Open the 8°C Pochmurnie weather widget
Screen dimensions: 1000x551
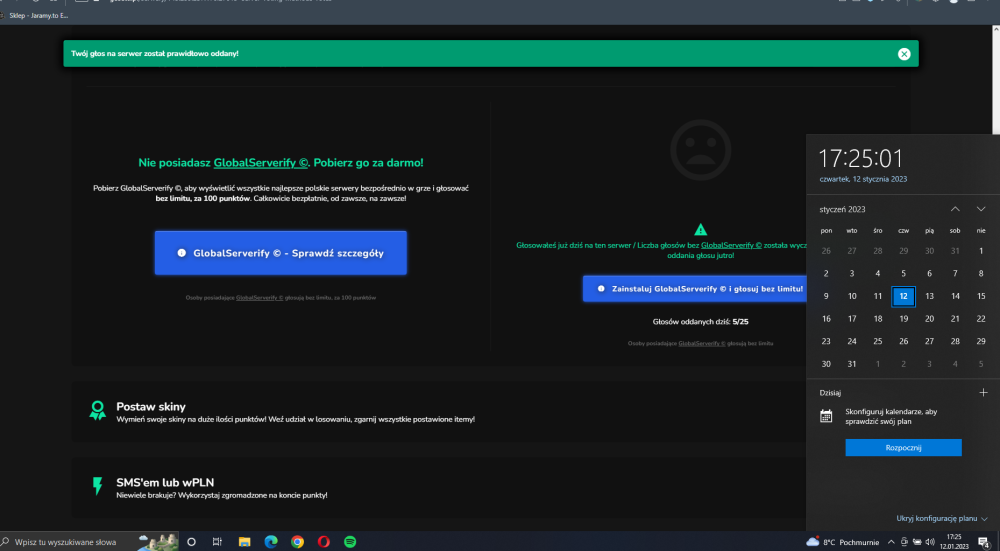842,542
